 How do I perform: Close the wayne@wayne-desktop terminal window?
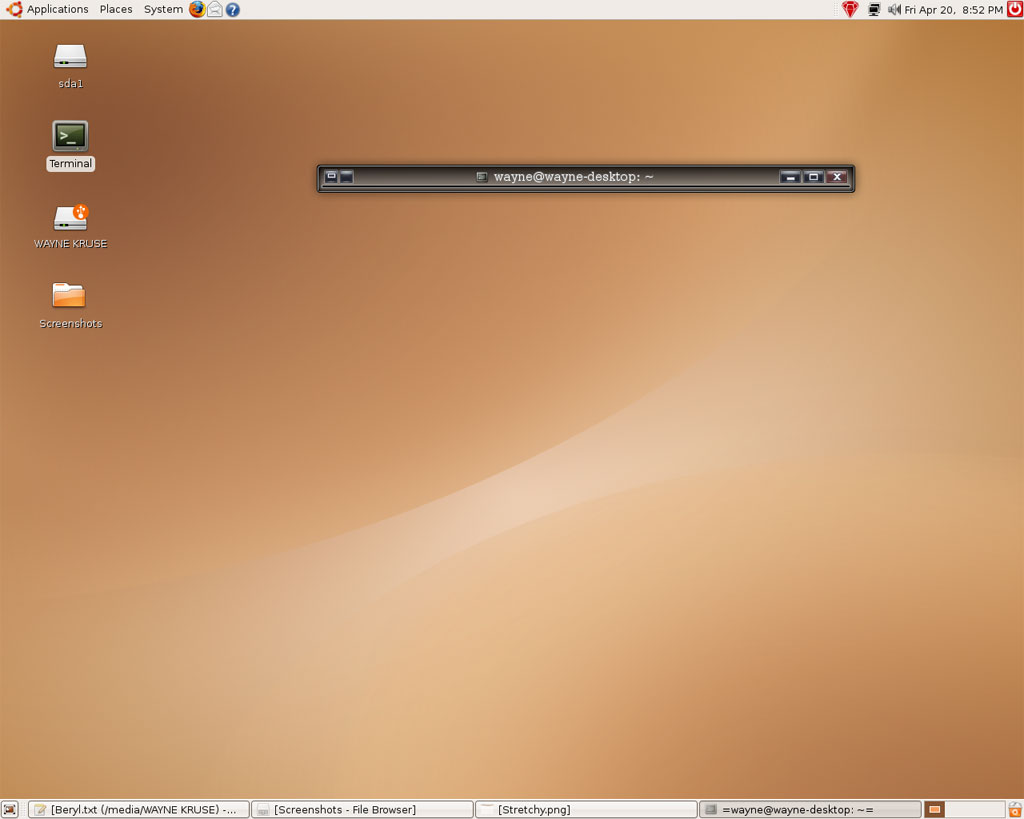837,177
